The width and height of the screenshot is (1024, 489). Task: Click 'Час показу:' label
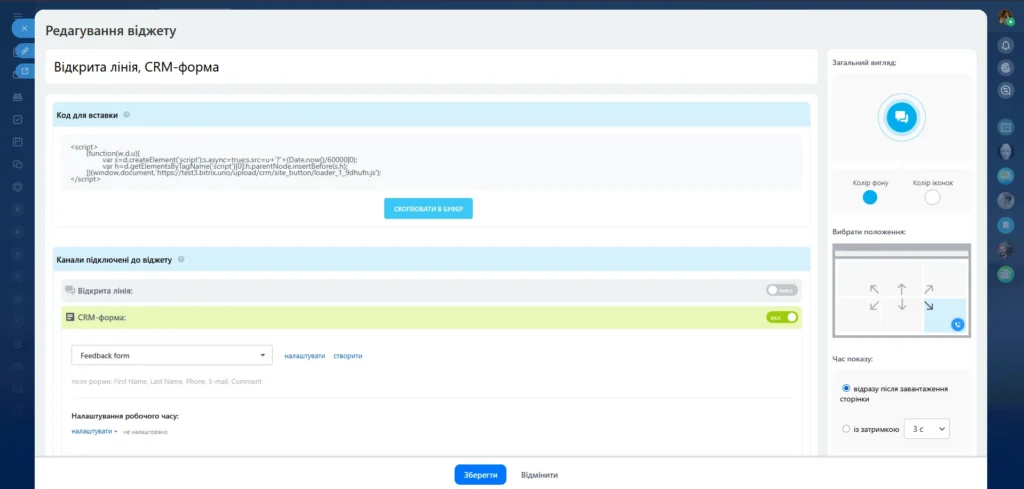(853, 359)
